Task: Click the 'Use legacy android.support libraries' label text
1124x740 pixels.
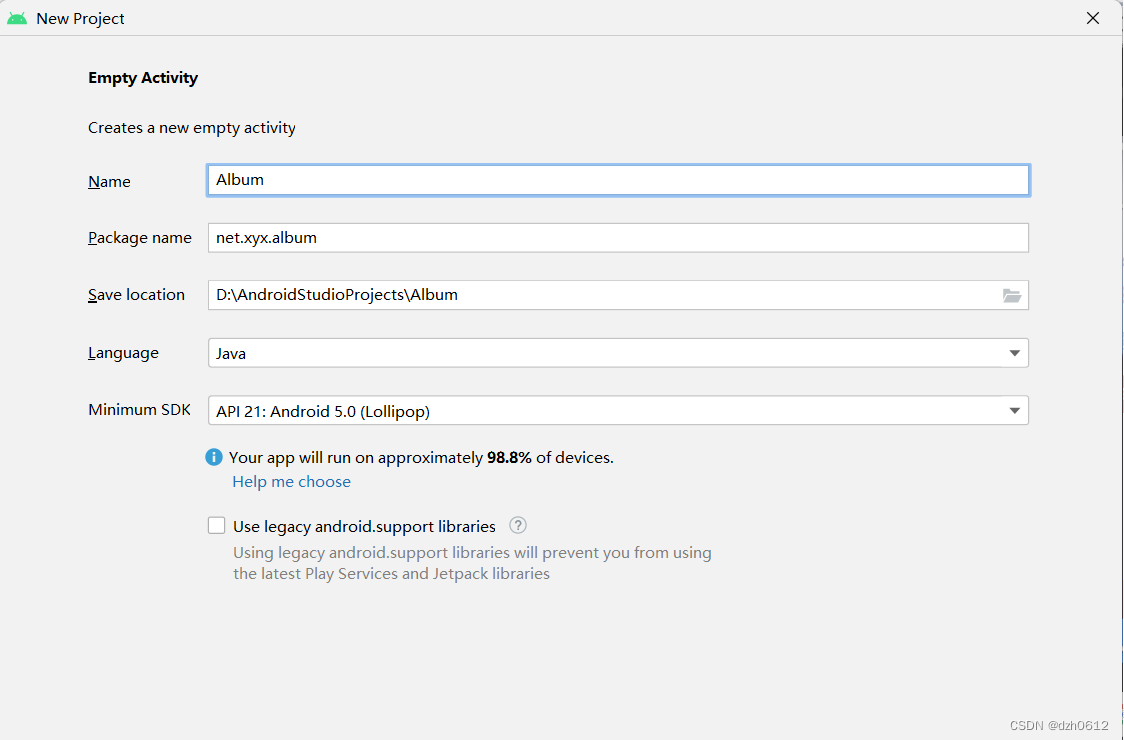Action: [x=364, y=526]
